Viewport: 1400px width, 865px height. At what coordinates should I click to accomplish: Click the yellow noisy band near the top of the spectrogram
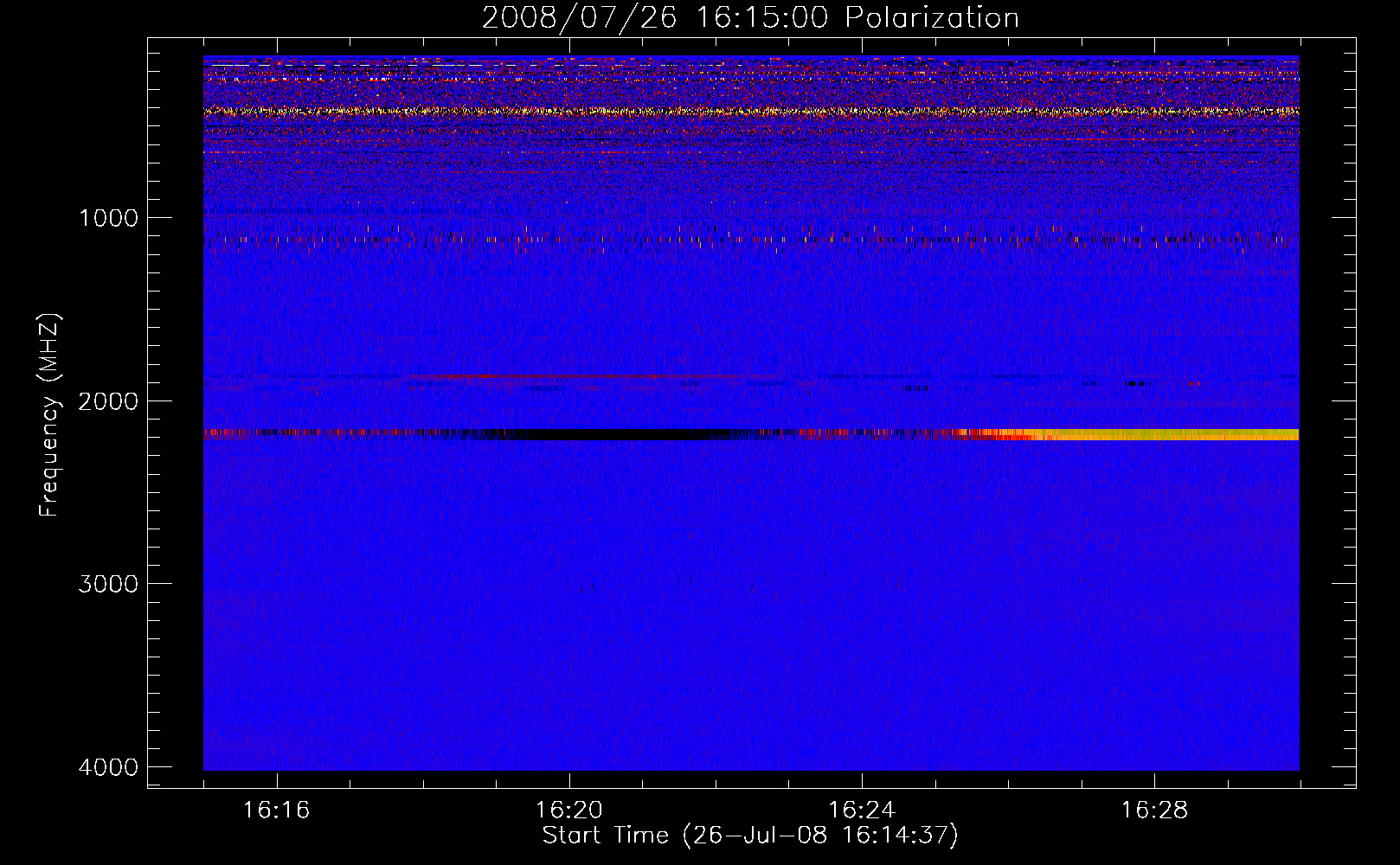click(x=751, y=111)
